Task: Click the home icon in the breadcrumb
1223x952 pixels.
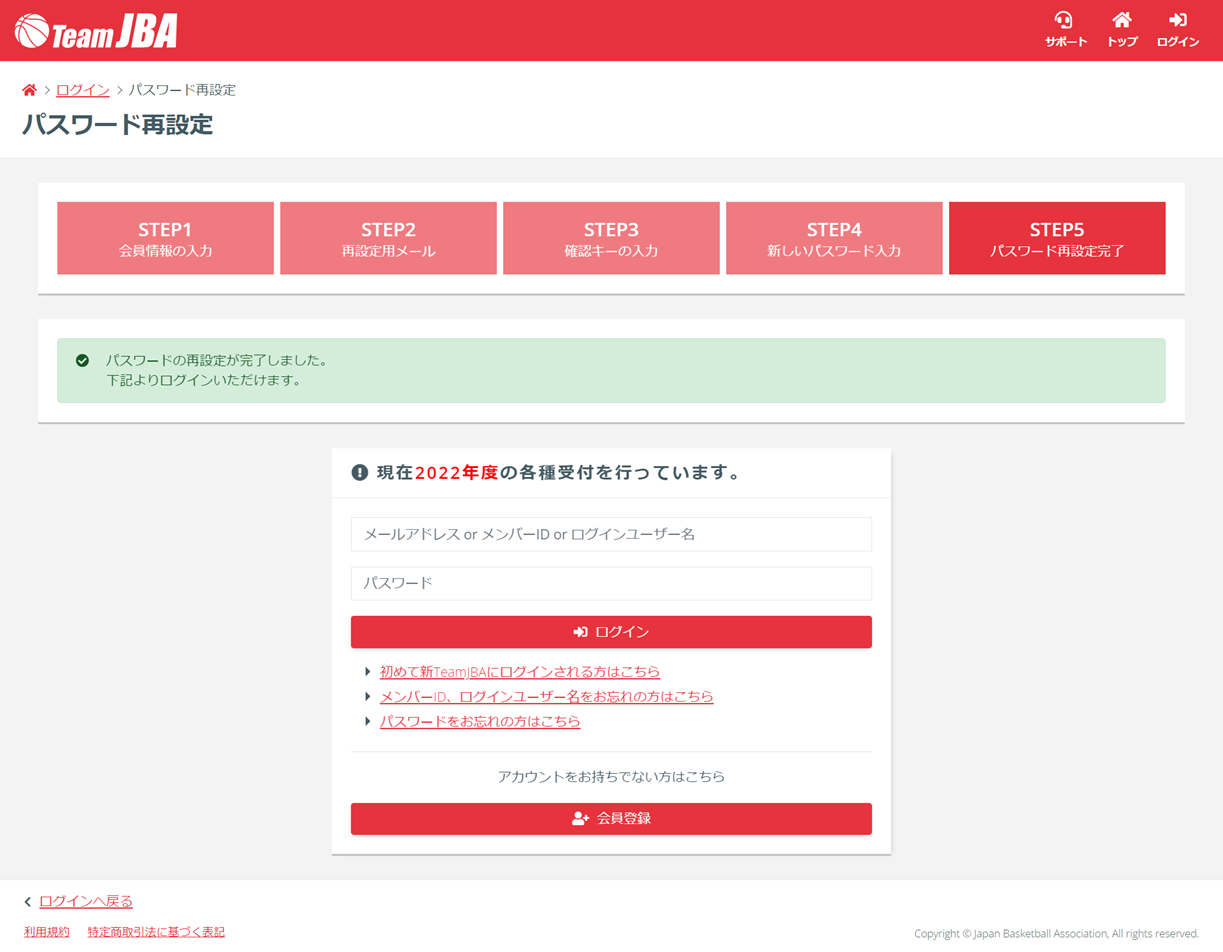Action: 30,90
